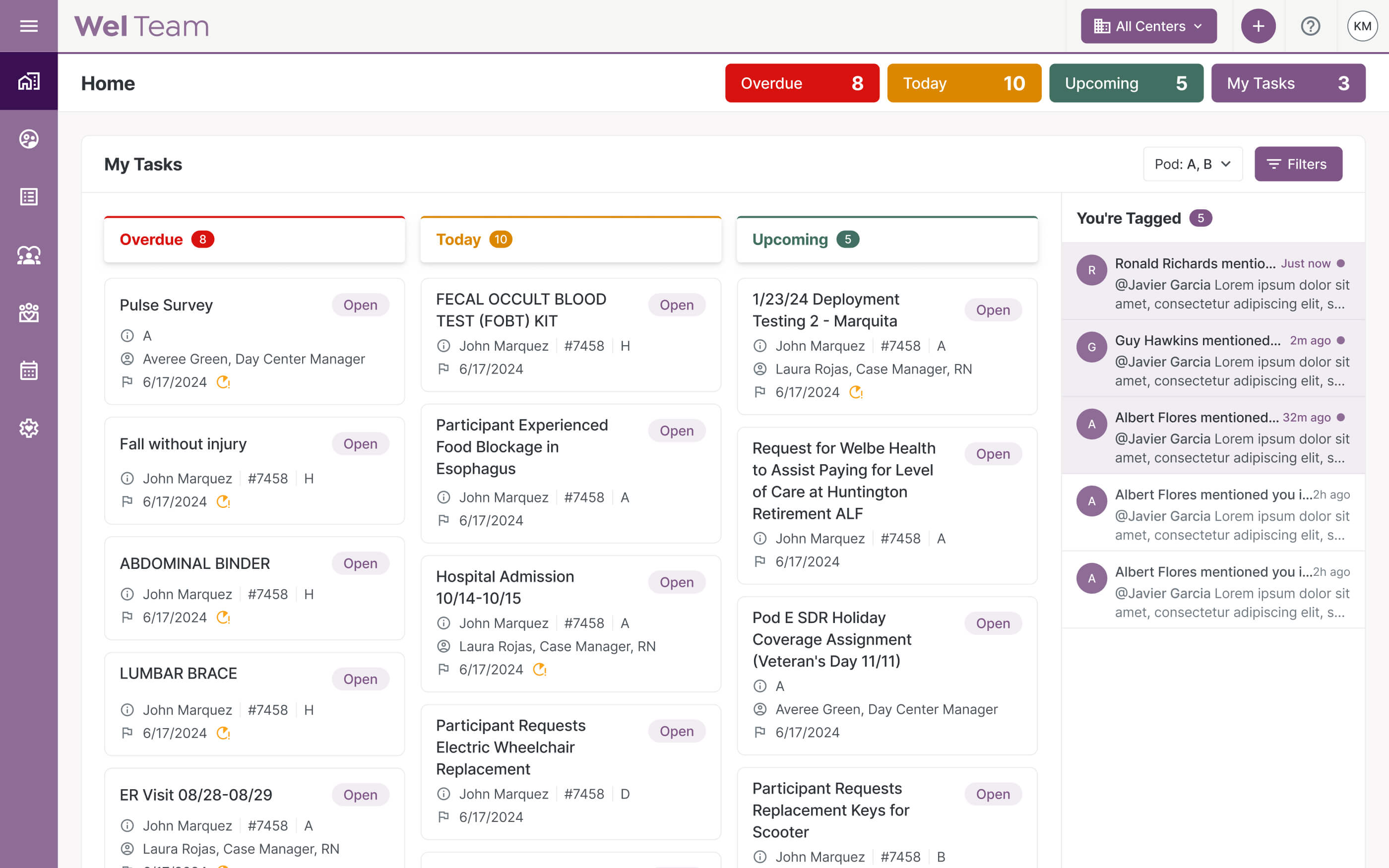This screenshot has width=1389, height=868.
Task: Select the Today column header
Action: [x=570, y=240]
